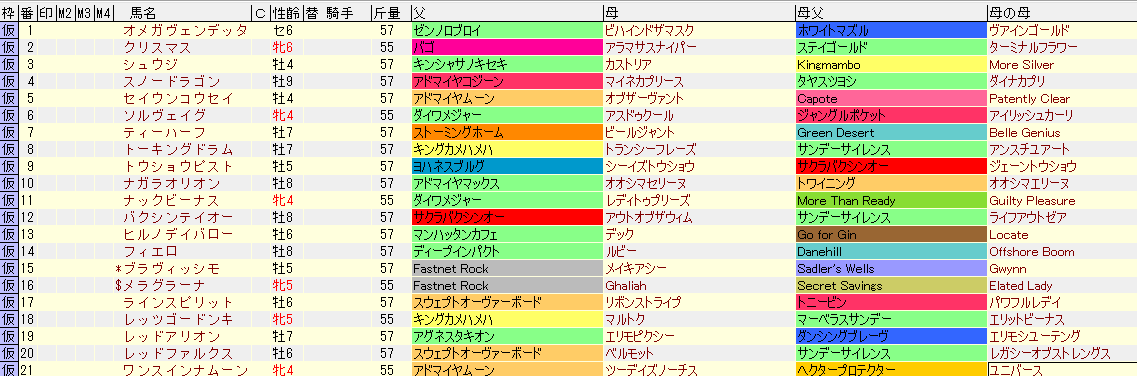Click the 仮 frame icon for horse 16
The image size is (1137, 376).
pos(9,285)
